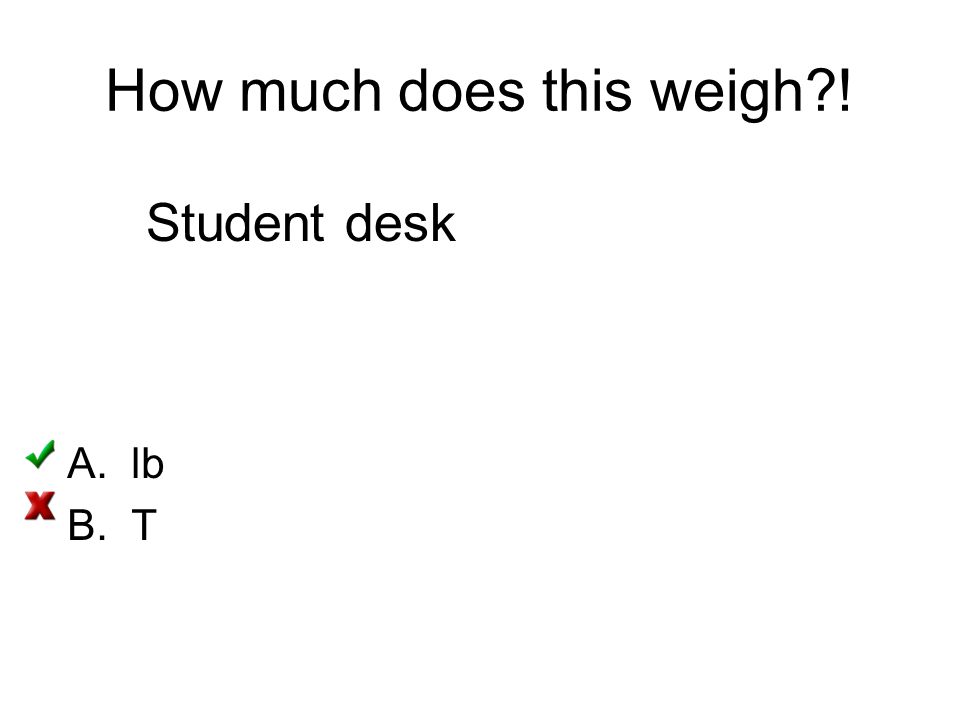The image size is (960, 720).
Task: Click the red X icon beside answer B
Action: pyautogui.click(x=40, y=506)
